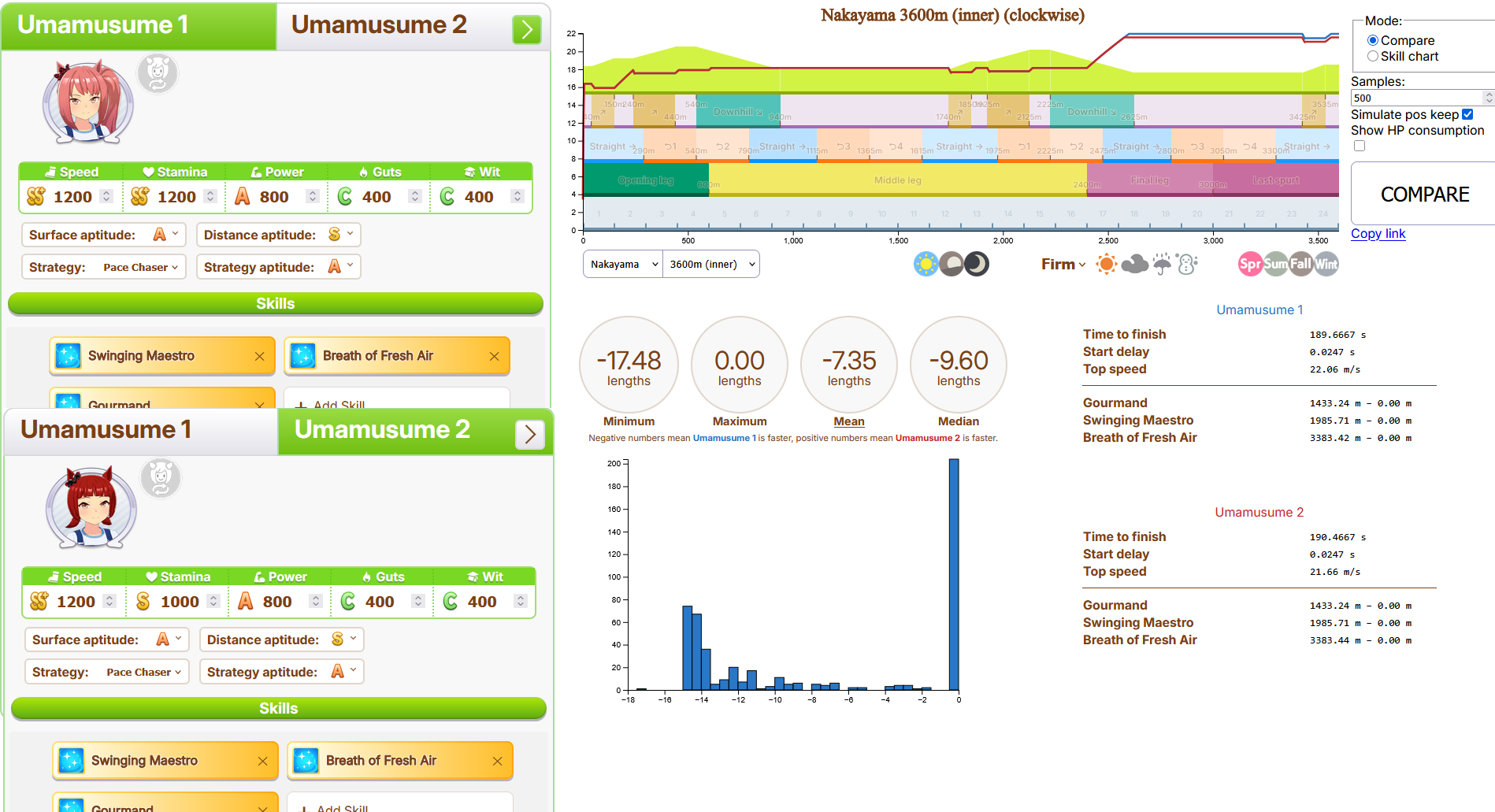1495x812 pixels.
Task: Adjust Stamina 1200 stepper arrows
Action: coord(210,196)
